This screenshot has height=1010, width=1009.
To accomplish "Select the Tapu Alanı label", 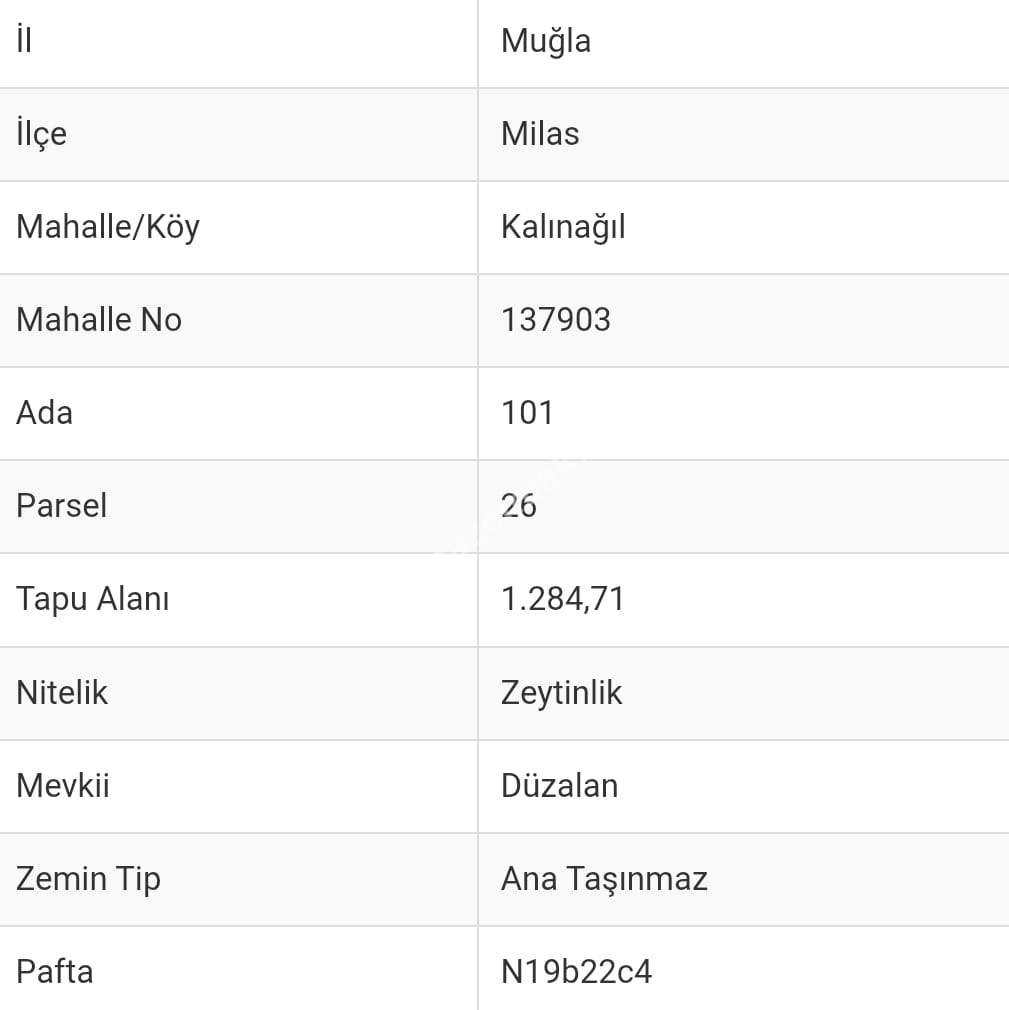I will click(x=93, y=599).
